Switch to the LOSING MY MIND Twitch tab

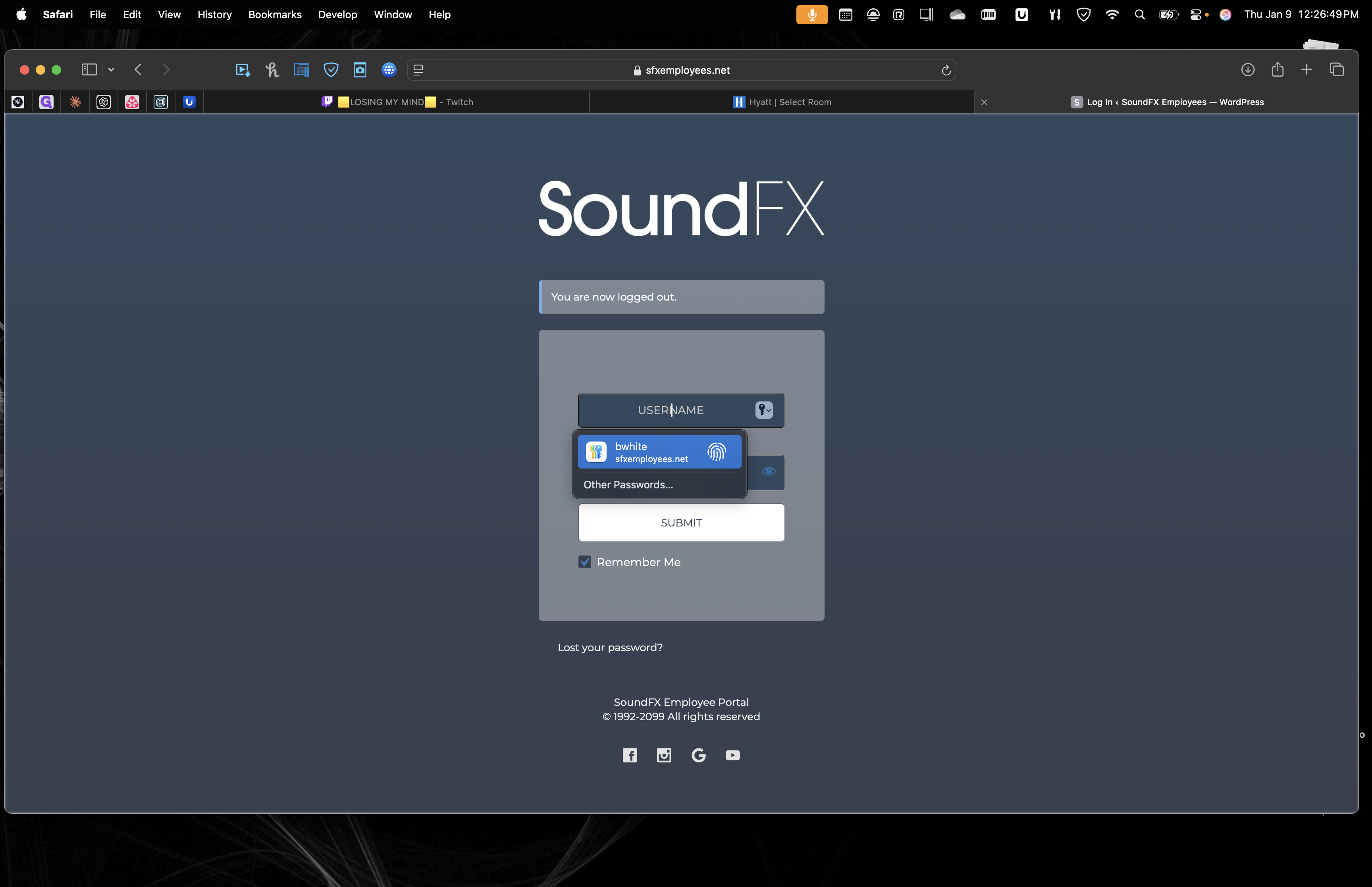(x=397, y=102)
